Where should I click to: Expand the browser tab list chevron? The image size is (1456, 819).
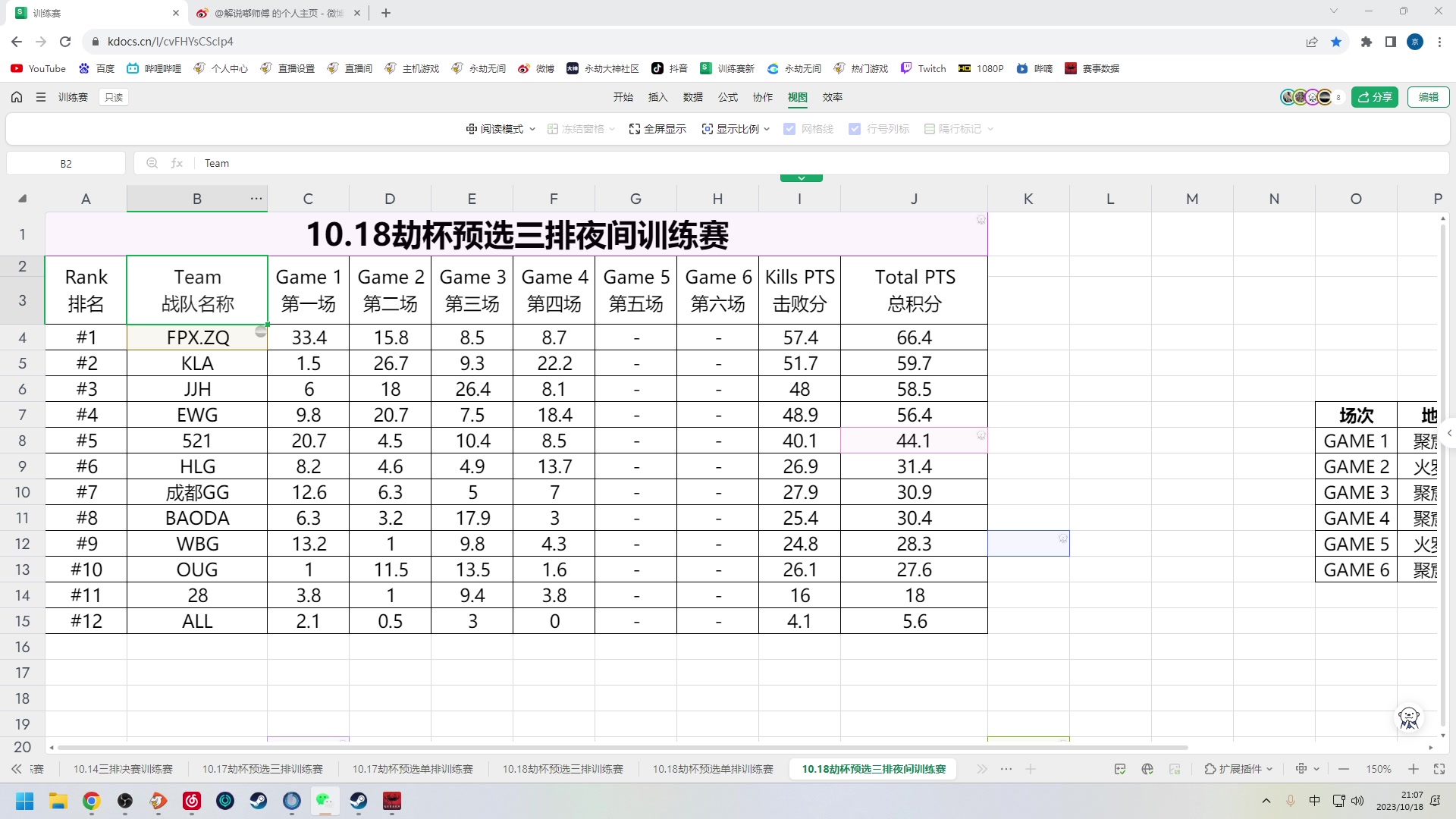click(x=1333, y=12)
